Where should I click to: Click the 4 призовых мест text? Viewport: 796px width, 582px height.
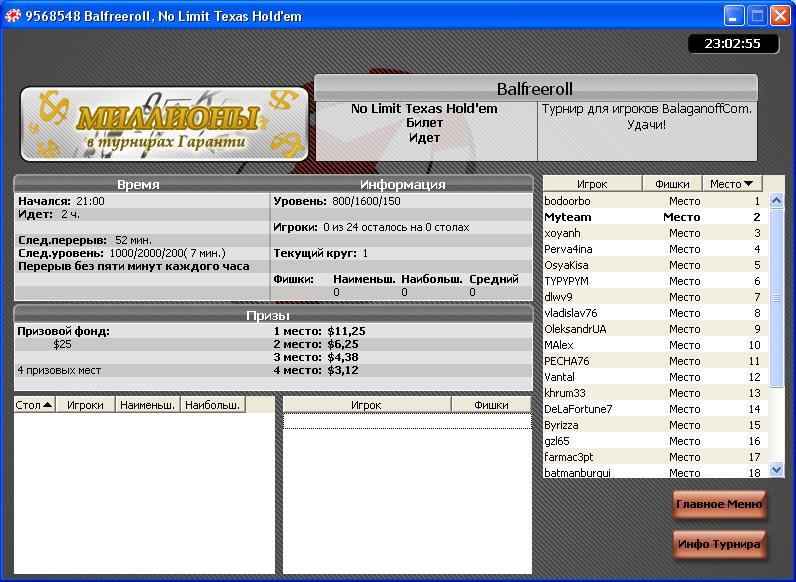click(x=59, y=370)
